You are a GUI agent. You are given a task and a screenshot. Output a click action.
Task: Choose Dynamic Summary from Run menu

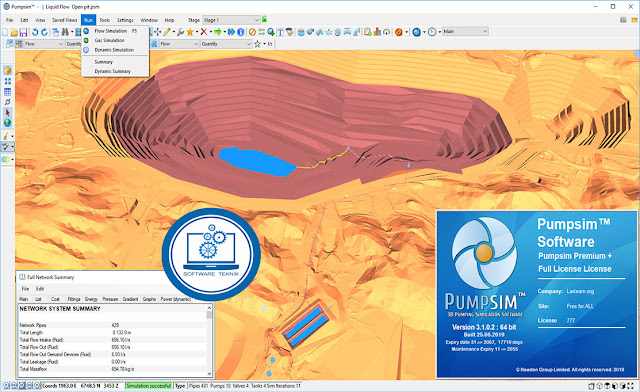point(115,71)
